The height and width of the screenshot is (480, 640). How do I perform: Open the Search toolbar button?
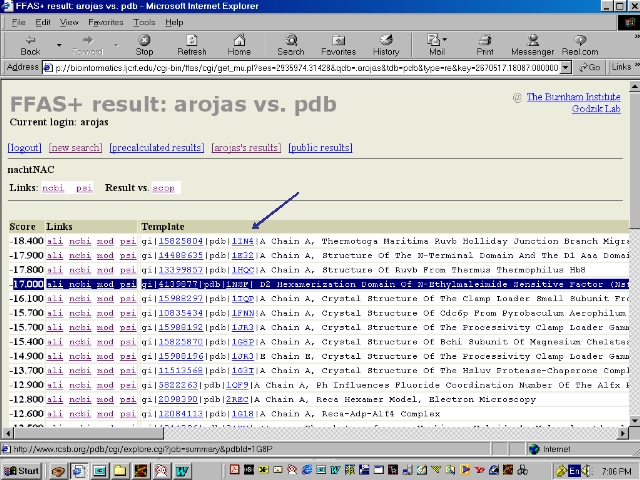point(291,44)
